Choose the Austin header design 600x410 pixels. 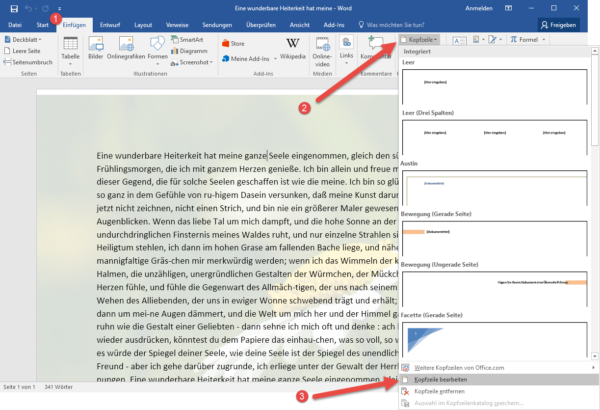[x=494, y=188]
